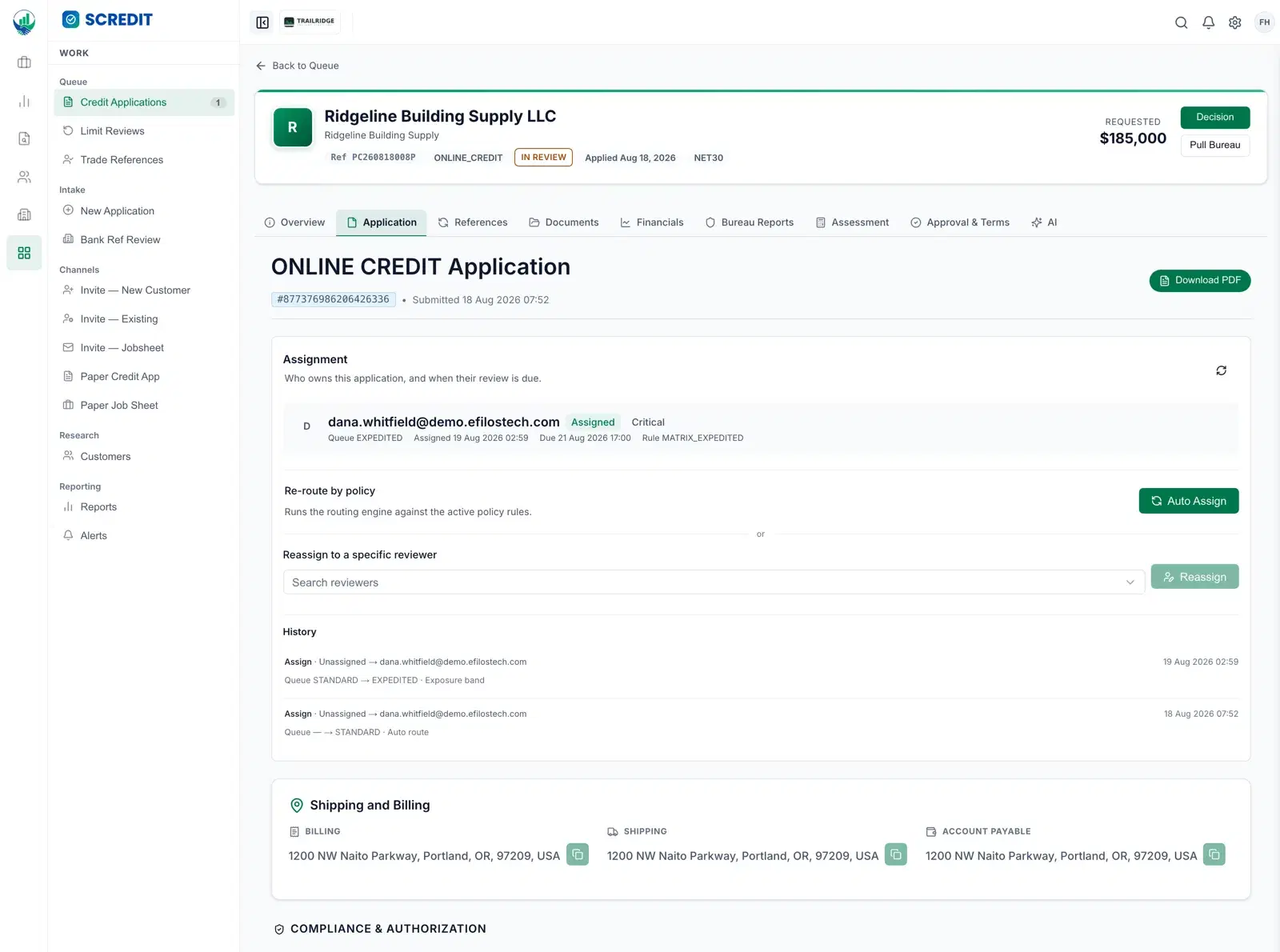Screen dimensions: 1280x952
Task: Switch to the AI tab
Action: coord(1044,222)
